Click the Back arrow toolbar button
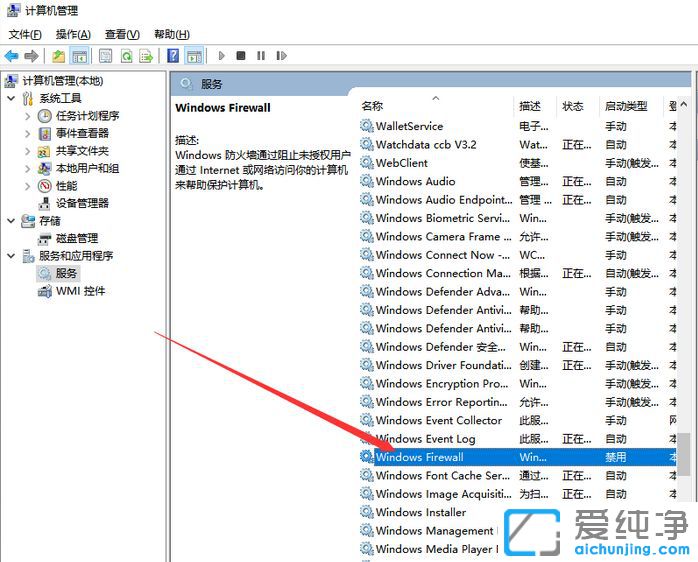698x562 pixels. pos(11,56)
